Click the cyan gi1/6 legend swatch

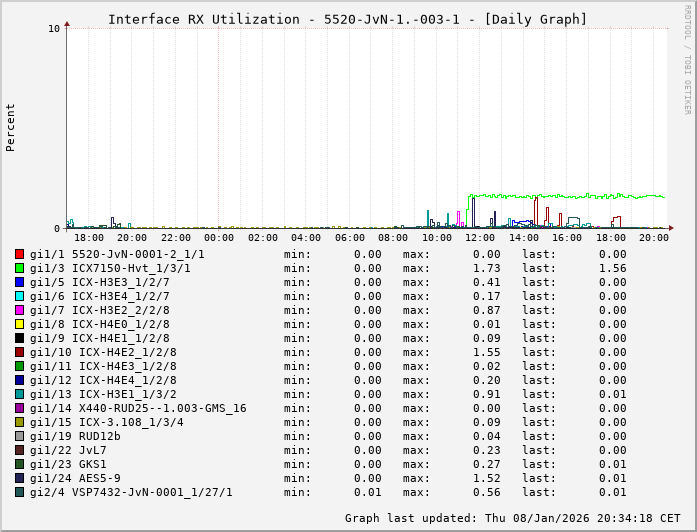(x=19, y=296)
